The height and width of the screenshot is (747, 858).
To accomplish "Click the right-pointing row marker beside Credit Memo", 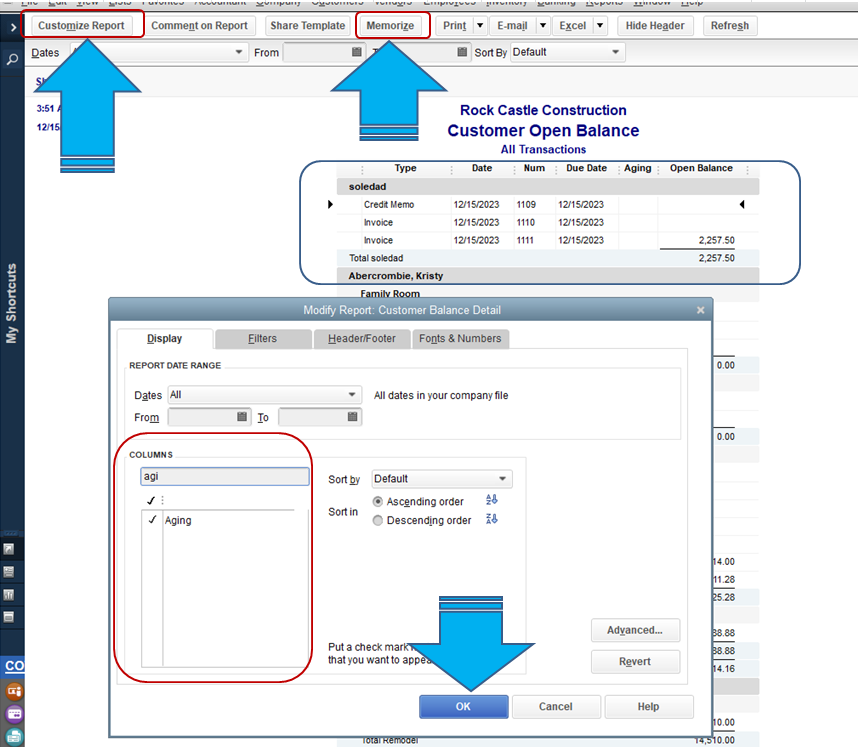I will tap(330, 204).
